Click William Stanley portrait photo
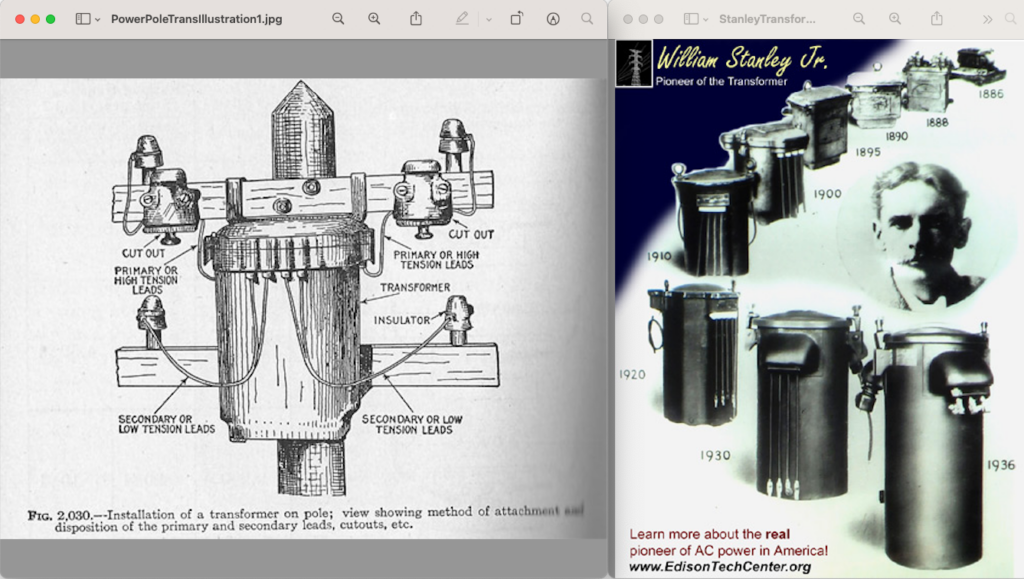 [920, 235]
